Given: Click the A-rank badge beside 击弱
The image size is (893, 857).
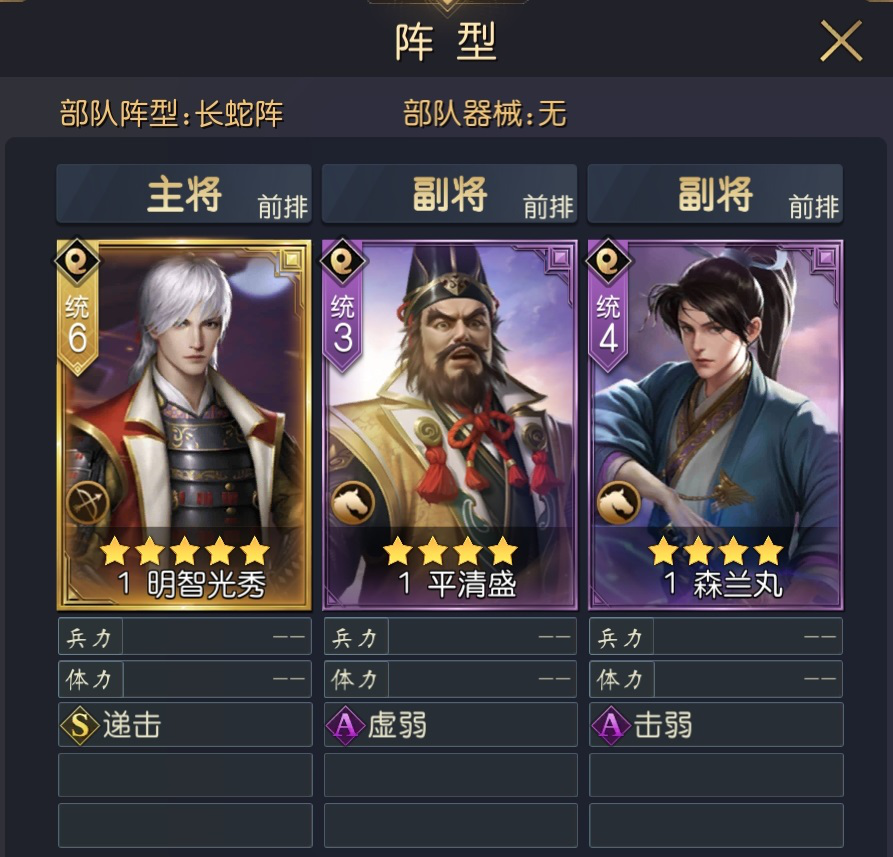Looking at the screenshot, I should pos(611,725).
